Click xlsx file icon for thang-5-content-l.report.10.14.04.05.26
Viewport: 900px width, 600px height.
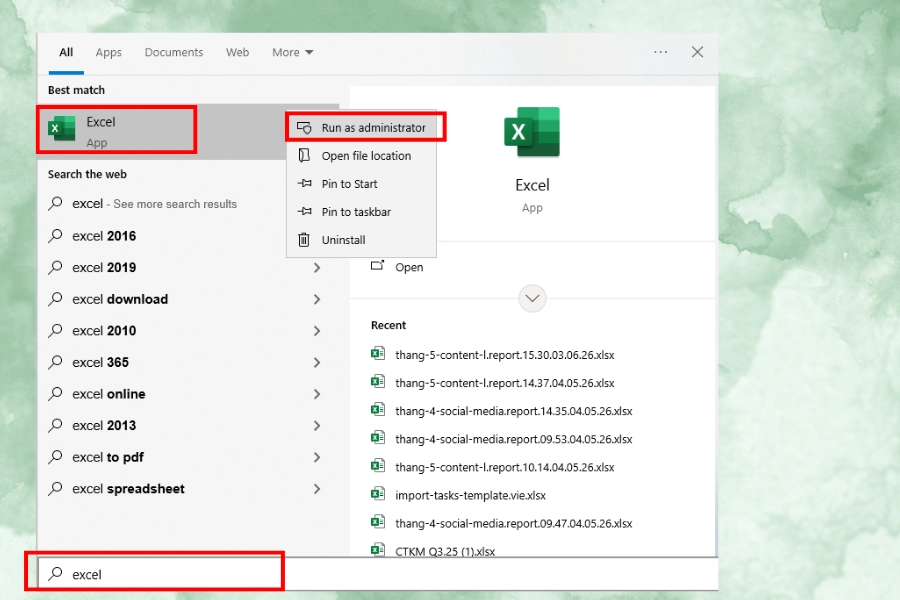tap(378, 466)
